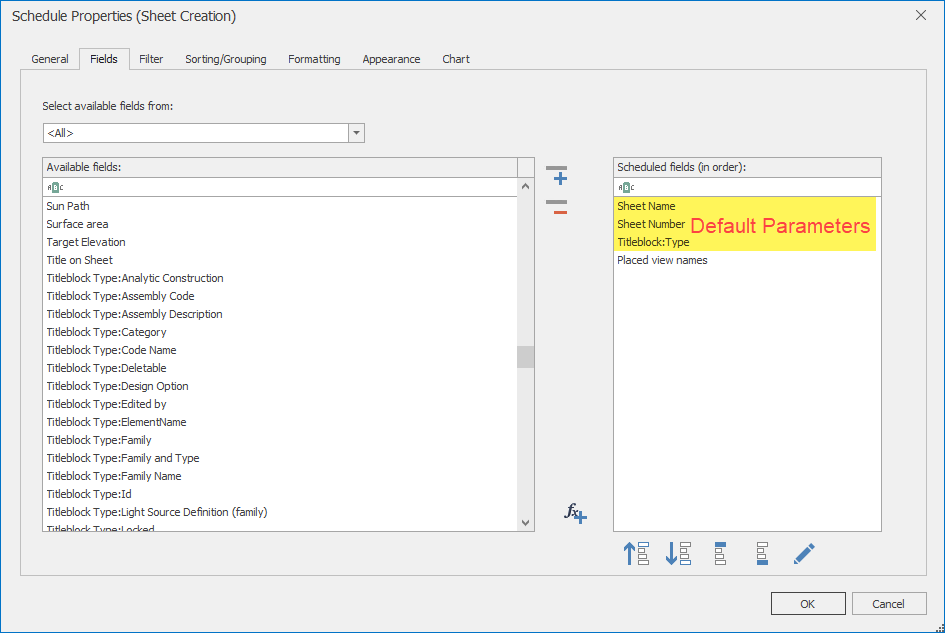Move the scheduled field to the top

[720, 553]
